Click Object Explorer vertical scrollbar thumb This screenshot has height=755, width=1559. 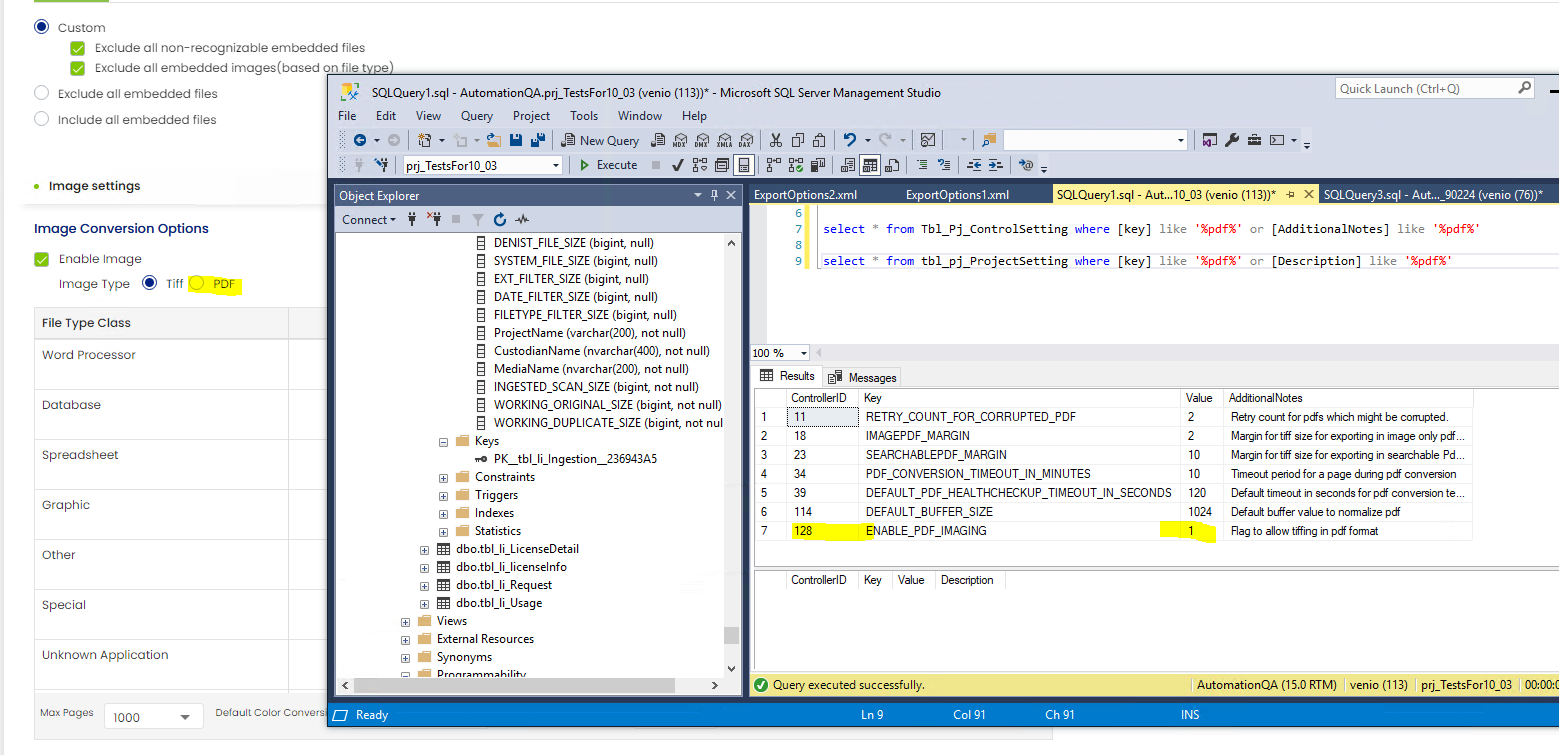pyautogui.click(x=732, y=635)
